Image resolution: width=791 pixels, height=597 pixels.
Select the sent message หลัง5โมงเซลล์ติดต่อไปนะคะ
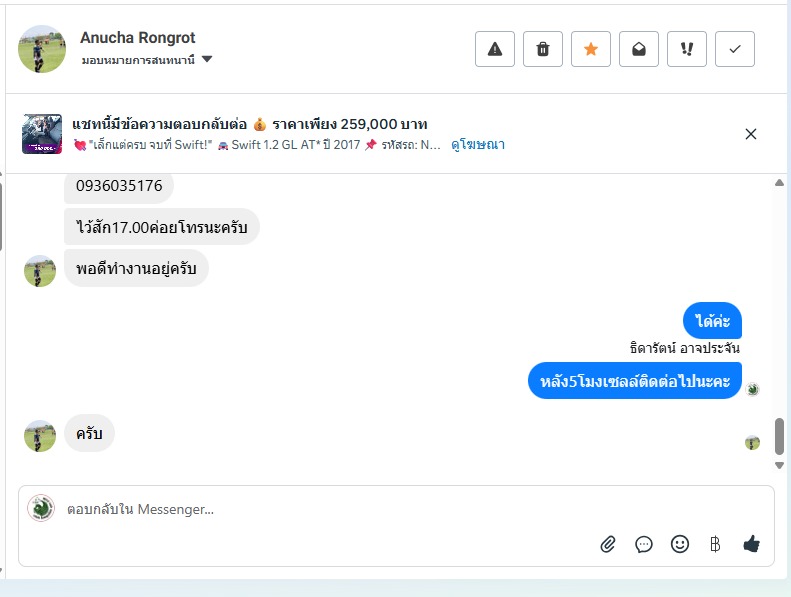(635, 381)
